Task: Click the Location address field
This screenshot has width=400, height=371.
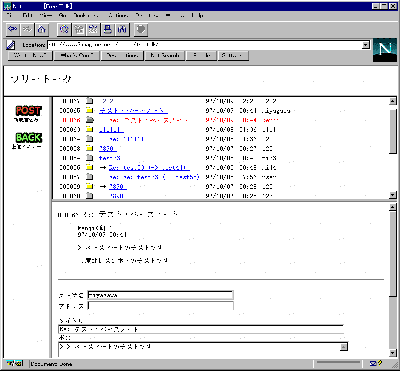Action: [x=205, y=45]
